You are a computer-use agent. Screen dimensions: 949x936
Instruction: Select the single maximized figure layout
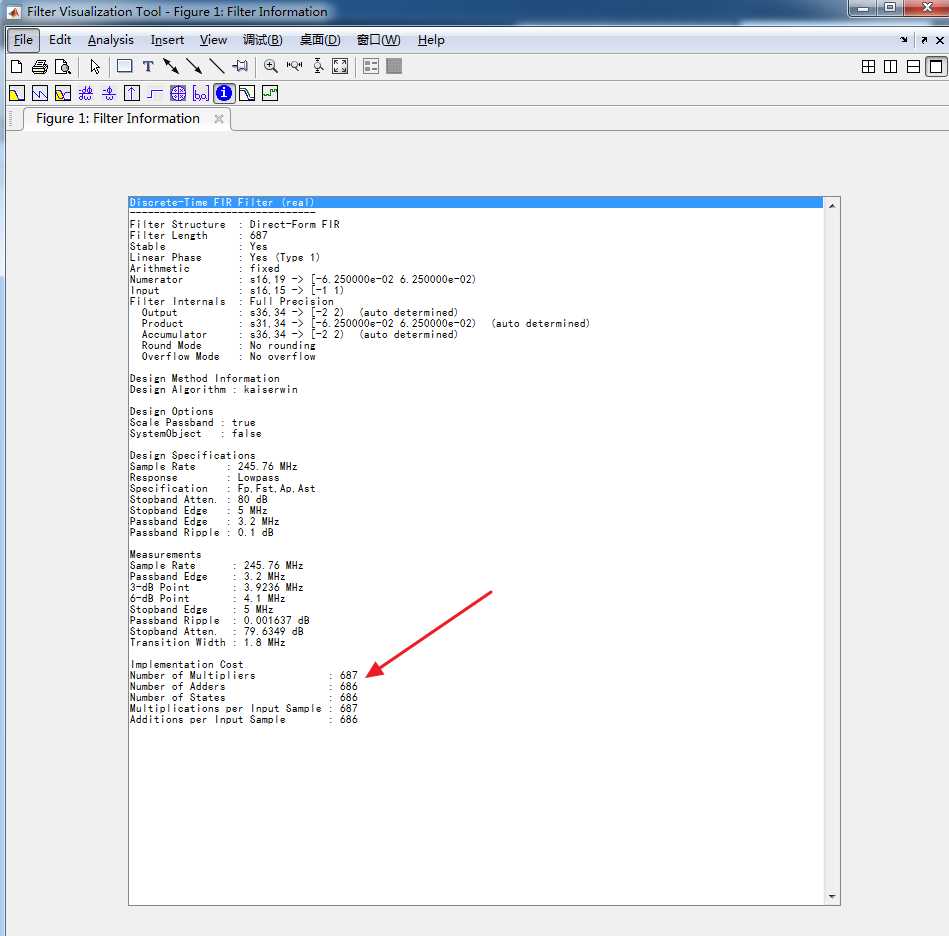pos(936,67)
